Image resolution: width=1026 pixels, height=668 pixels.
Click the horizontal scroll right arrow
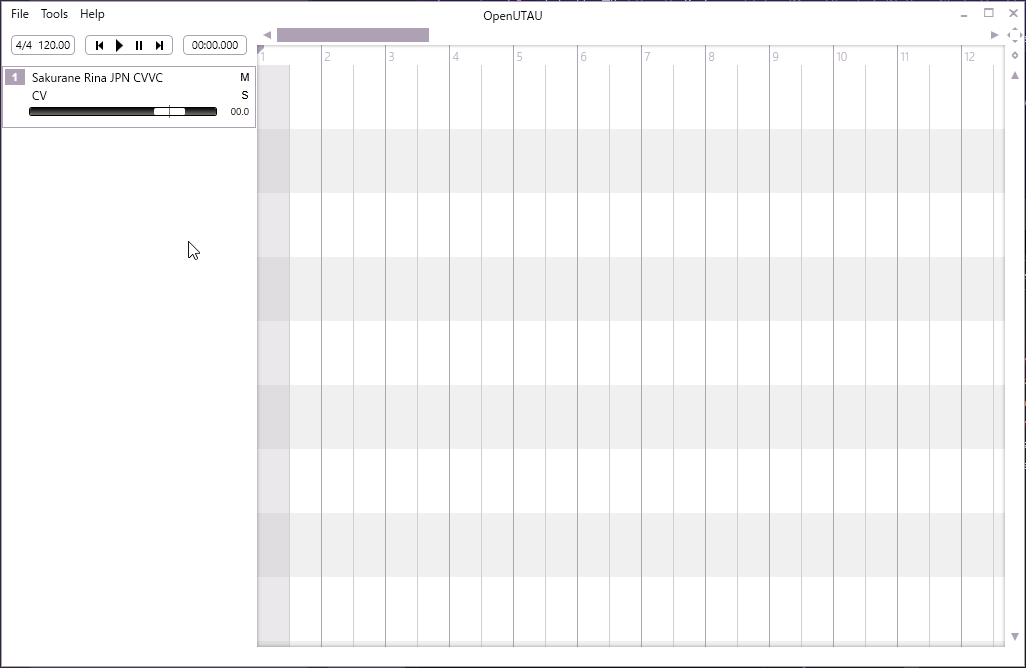click(x=995, y=35)
